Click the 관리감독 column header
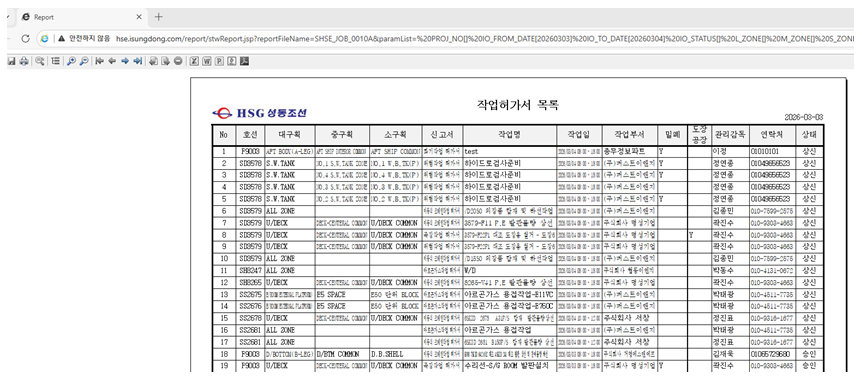Viewport: 862px width, 389px height. pyautogui.click(x=730, y=135)
